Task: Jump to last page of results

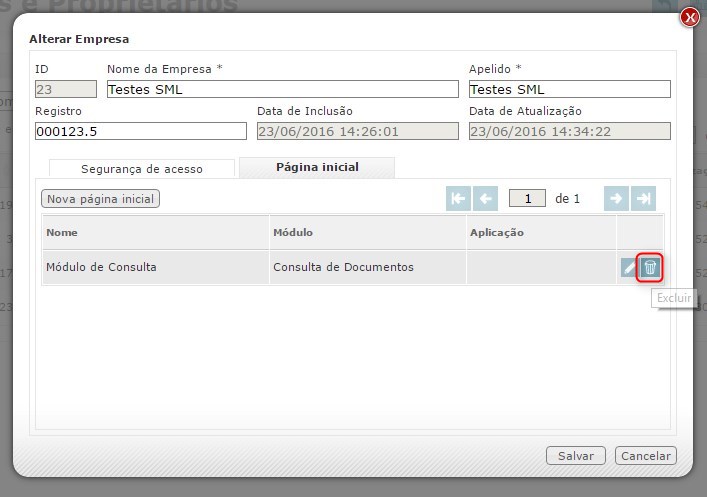Action: pos(644,198)
